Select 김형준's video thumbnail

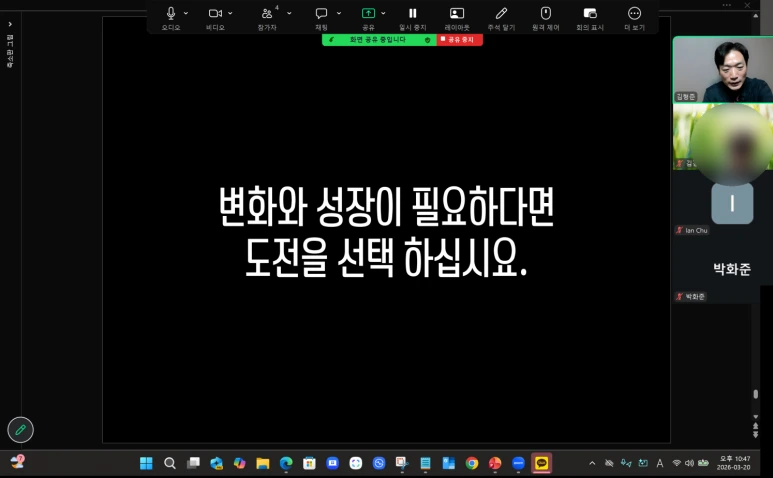click(723, 69)
